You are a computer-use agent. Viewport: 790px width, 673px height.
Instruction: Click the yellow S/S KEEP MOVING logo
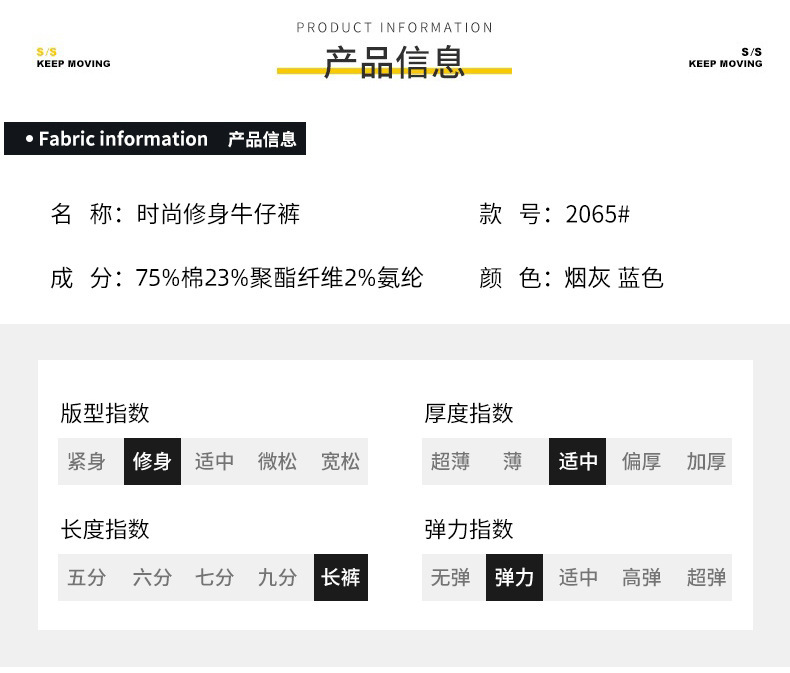coord(74,57)
